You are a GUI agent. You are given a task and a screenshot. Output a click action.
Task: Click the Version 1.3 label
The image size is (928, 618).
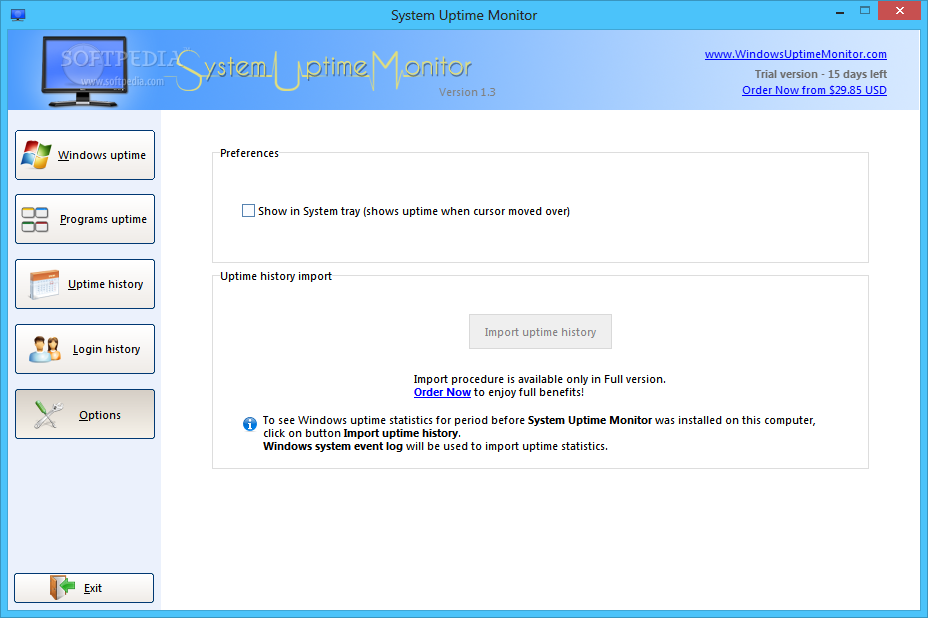point(467,92)
